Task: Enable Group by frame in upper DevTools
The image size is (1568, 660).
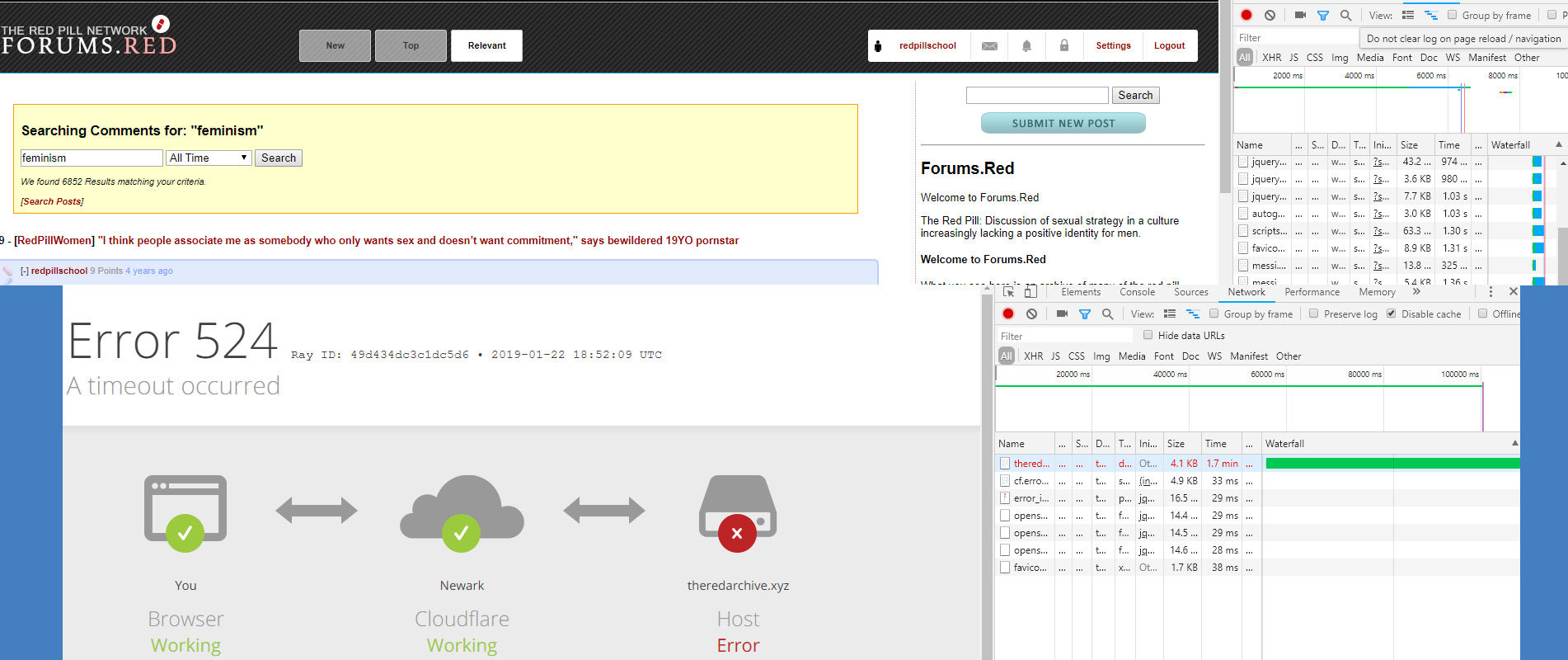Action: coord(1453,15)
